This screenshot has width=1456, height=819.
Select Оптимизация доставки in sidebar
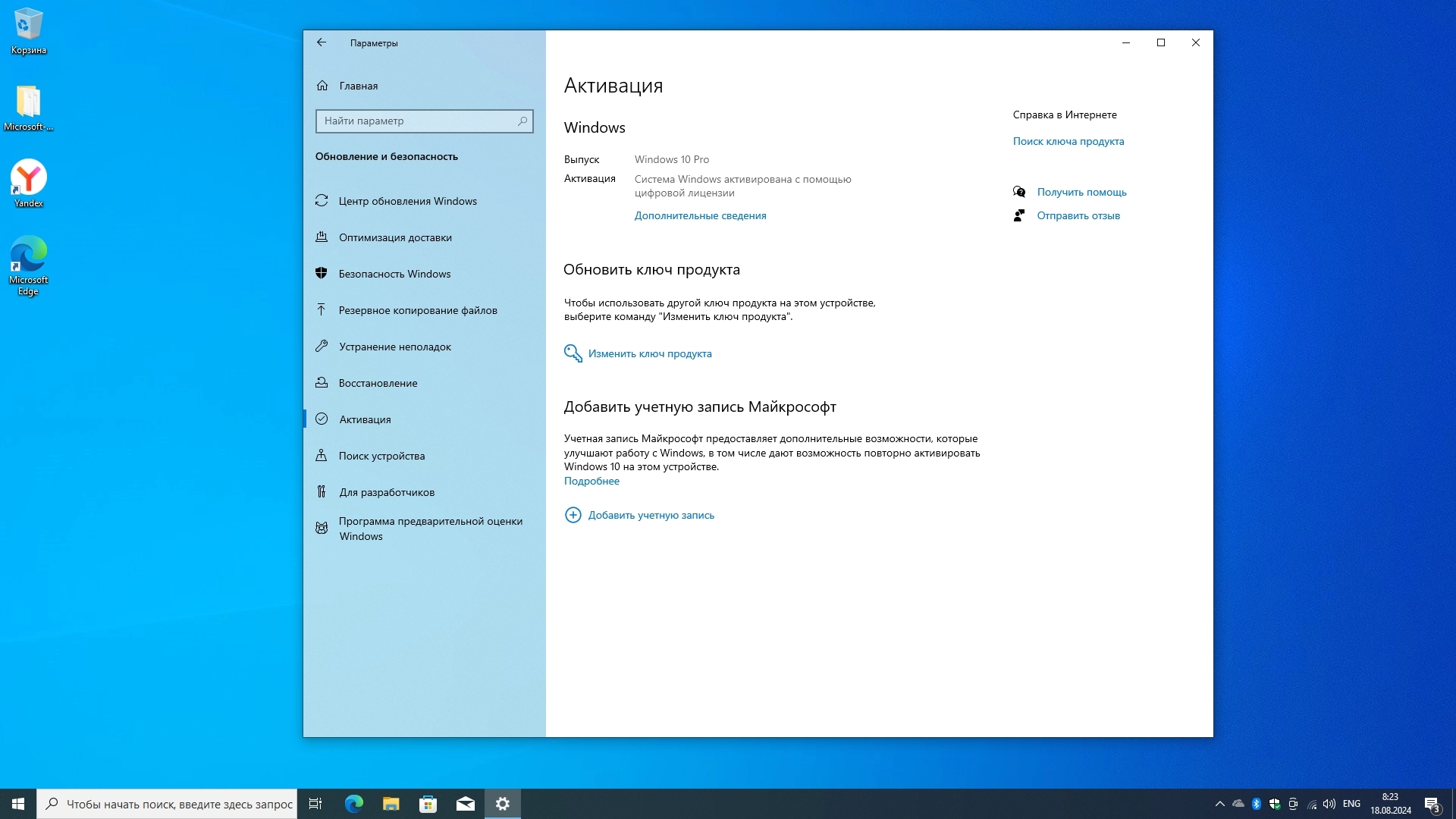395,237
